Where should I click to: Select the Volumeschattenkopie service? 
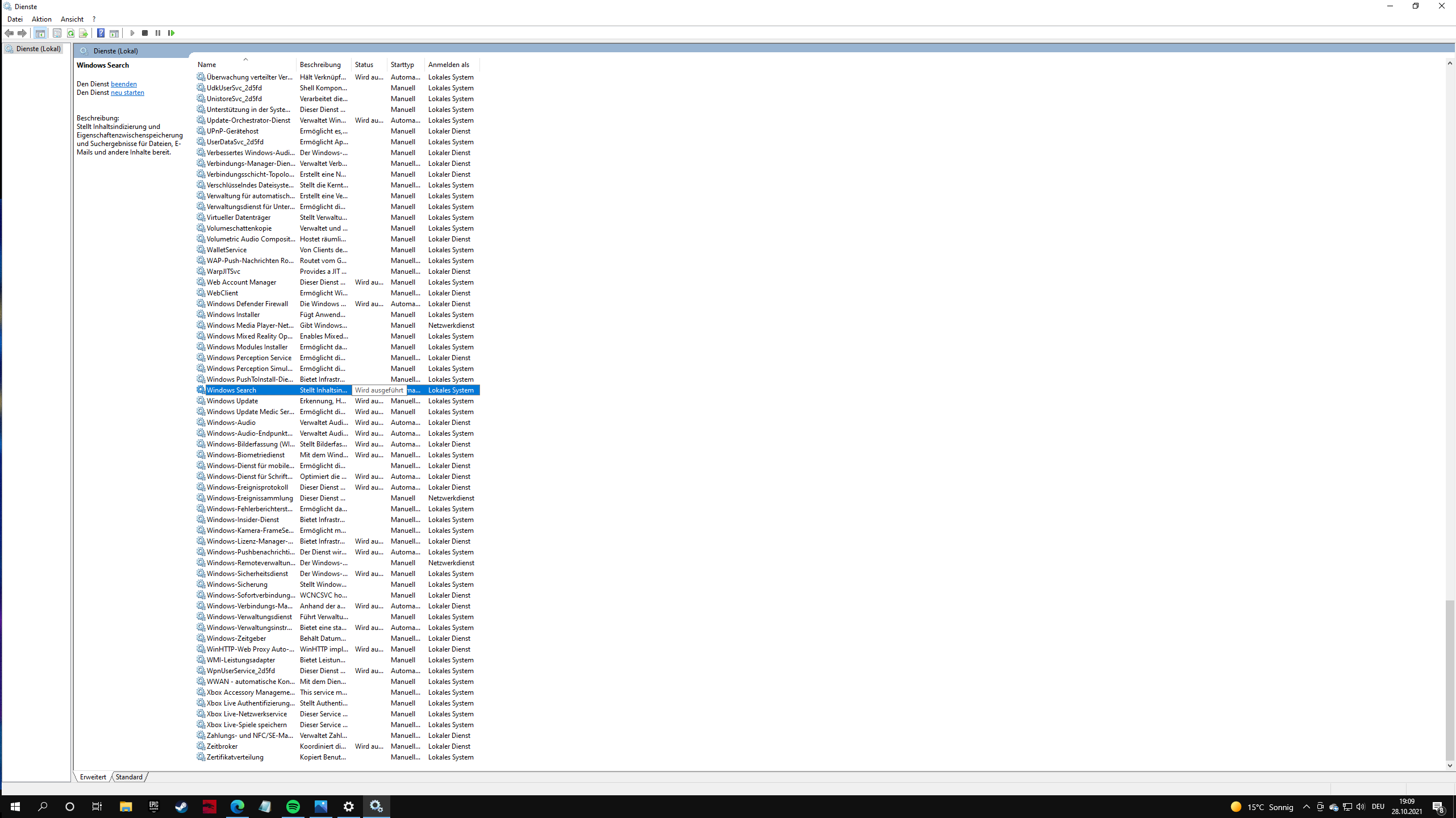(x=338, y=228)
